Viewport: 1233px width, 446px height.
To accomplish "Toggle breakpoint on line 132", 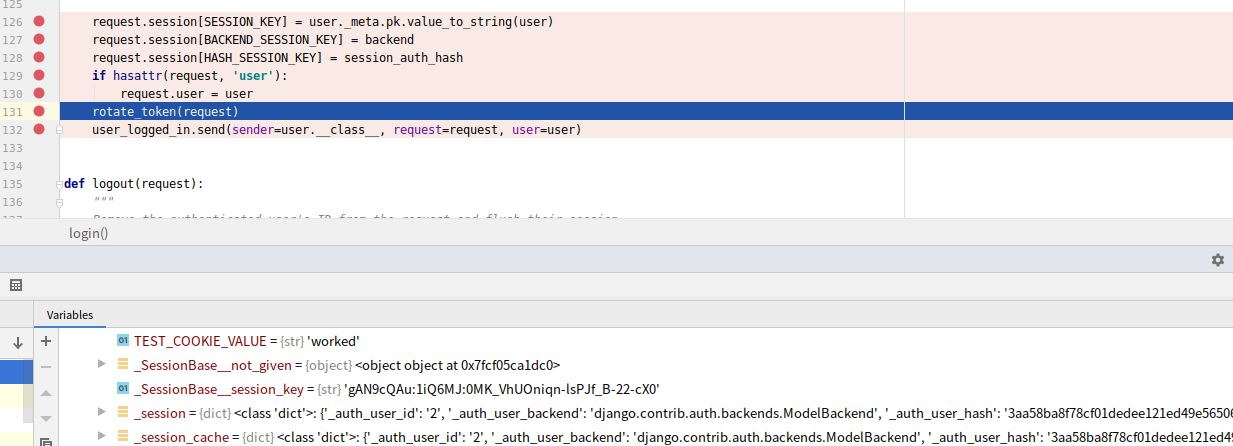I will coord(39,129).
